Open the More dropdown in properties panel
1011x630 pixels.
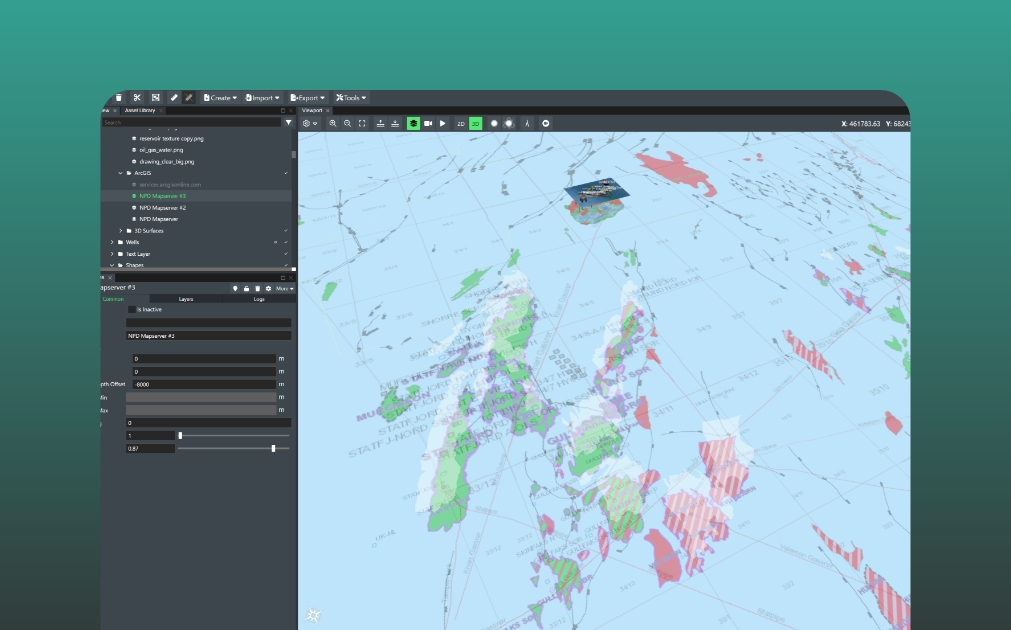(285, 288)
